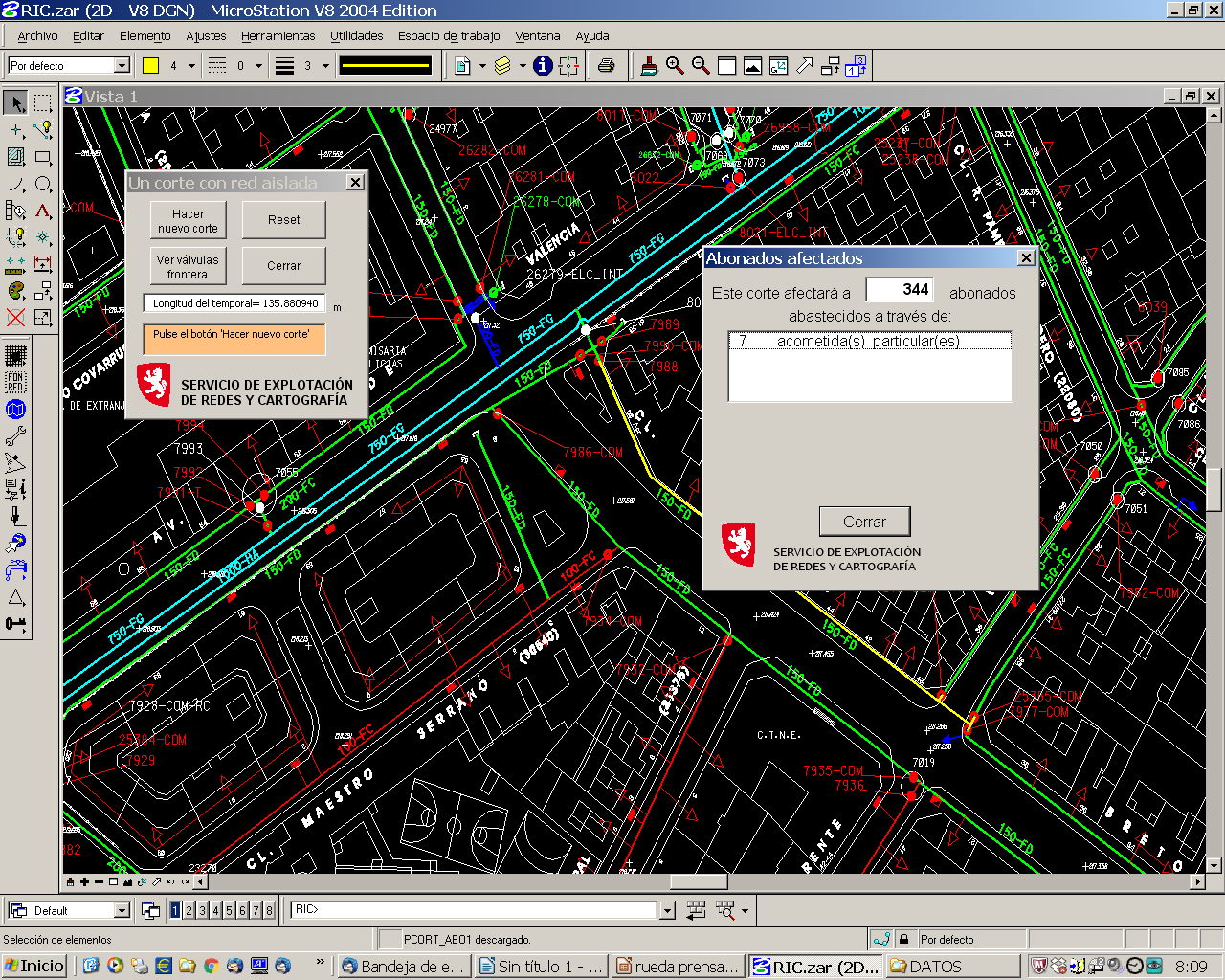Activate the Delete Element red X tool

point(15,318)
